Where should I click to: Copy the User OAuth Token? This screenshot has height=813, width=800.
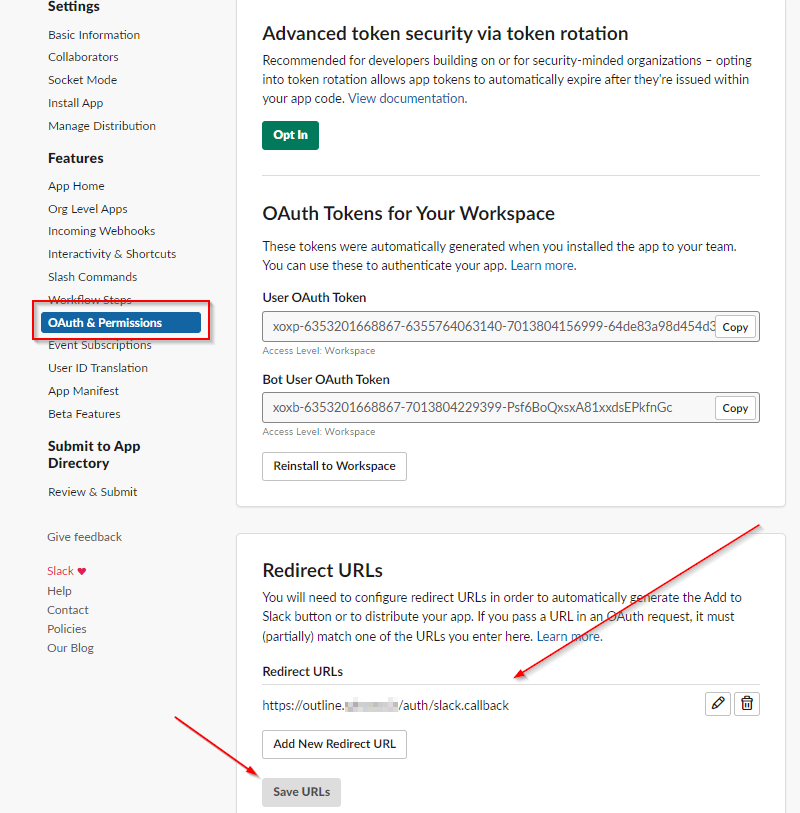point(735,327)
